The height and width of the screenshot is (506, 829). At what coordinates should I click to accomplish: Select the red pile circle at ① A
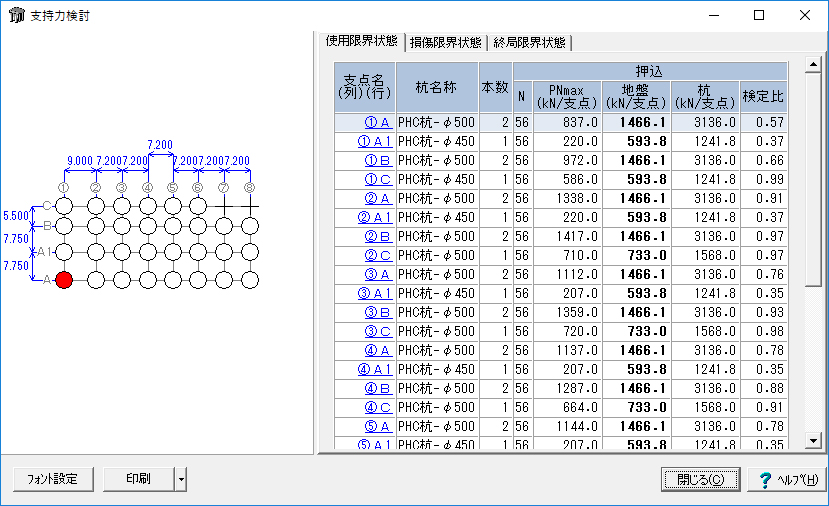tap(64, 280)
